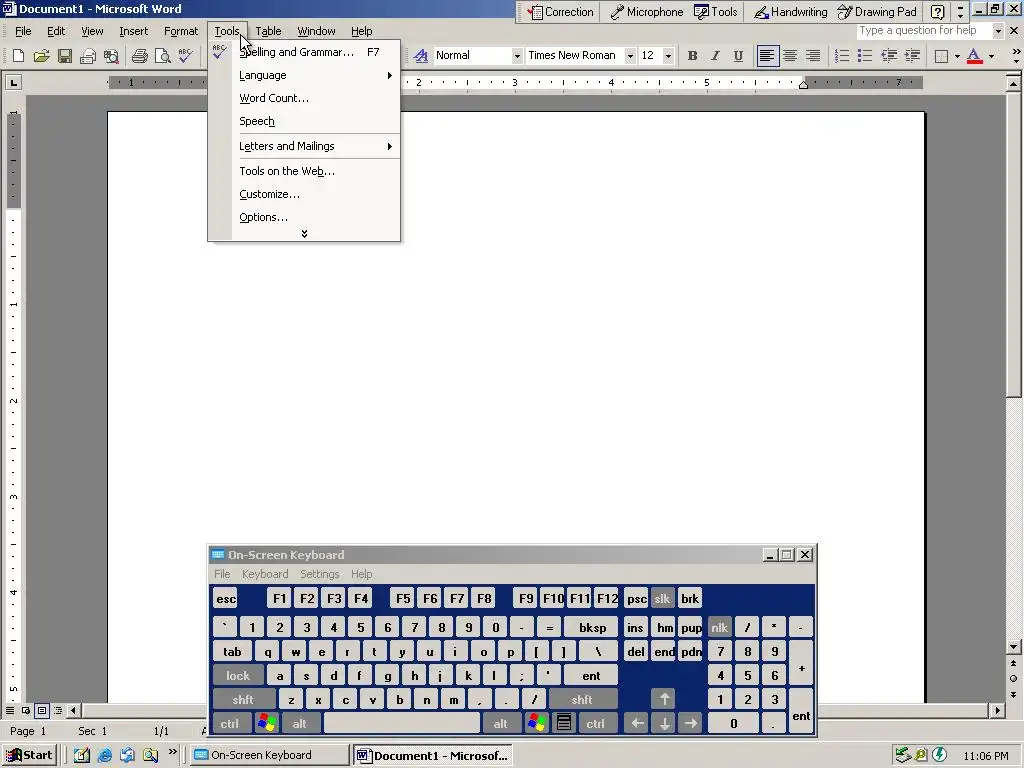Click the Microphone button on Language bar

tap(647, 12)
